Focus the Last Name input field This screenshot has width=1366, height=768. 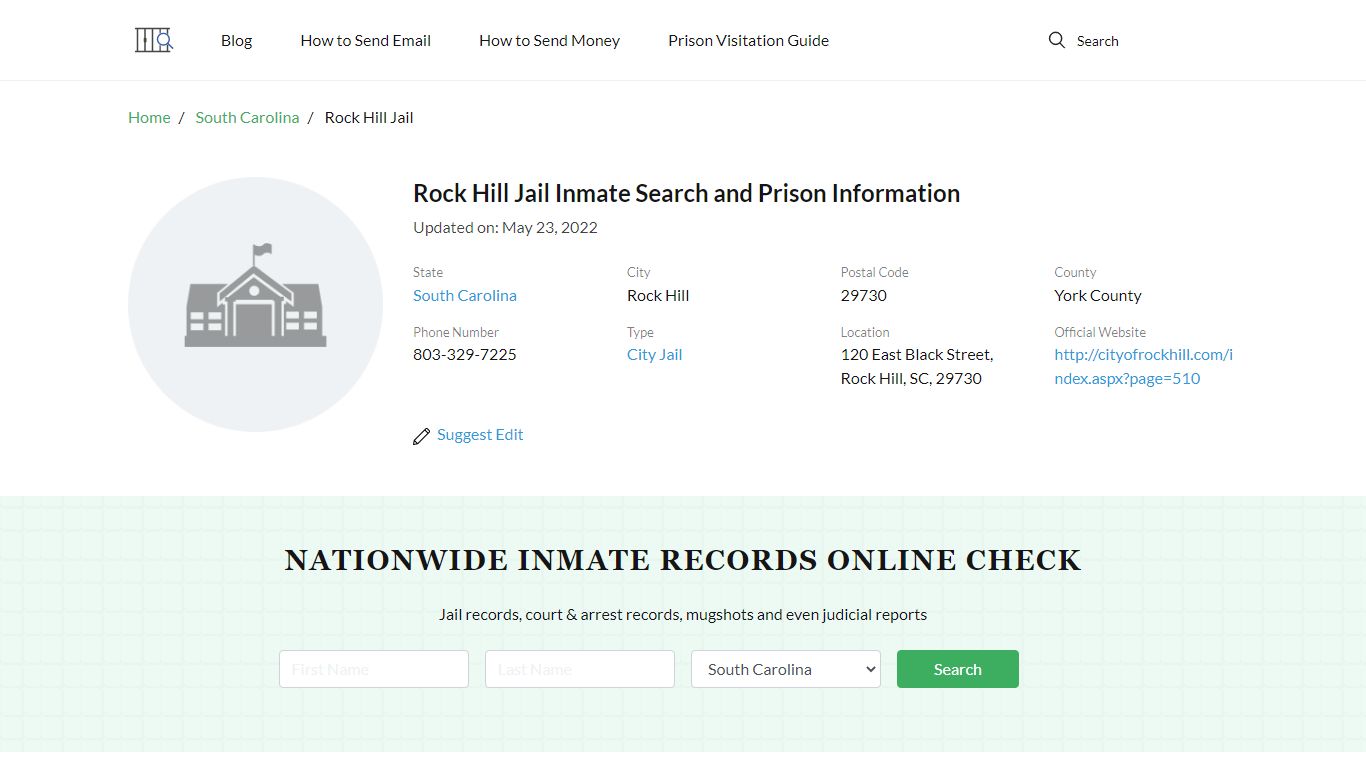point(580,669)
